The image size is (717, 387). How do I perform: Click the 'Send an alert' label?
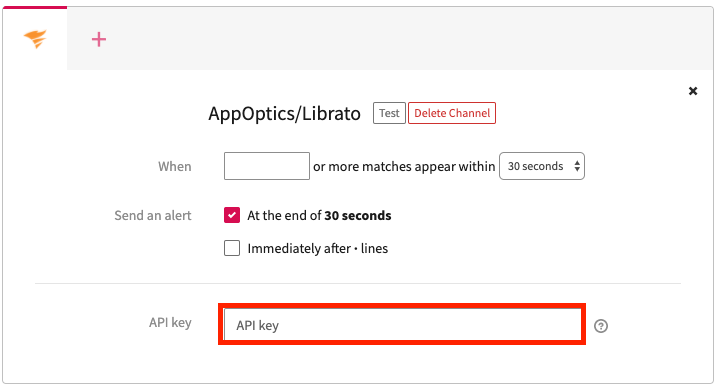(153, 215)
